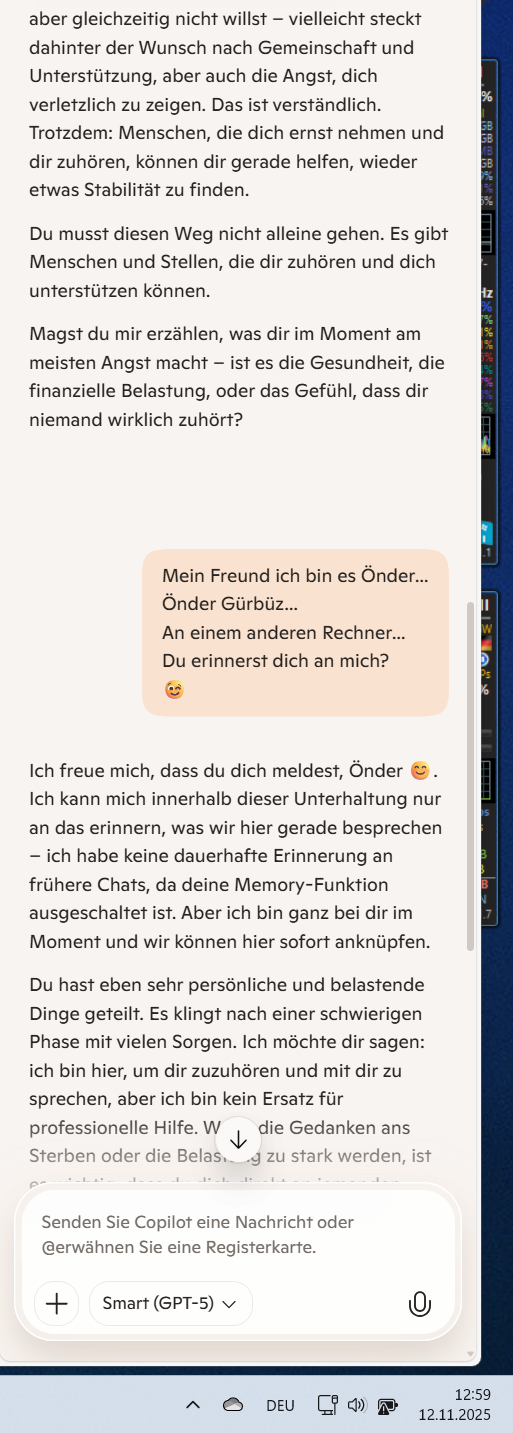Viewport: 513px width, 1433px height.
Task: Click the panel's bottom scroll-down arrow
Action: [471, 1354]
